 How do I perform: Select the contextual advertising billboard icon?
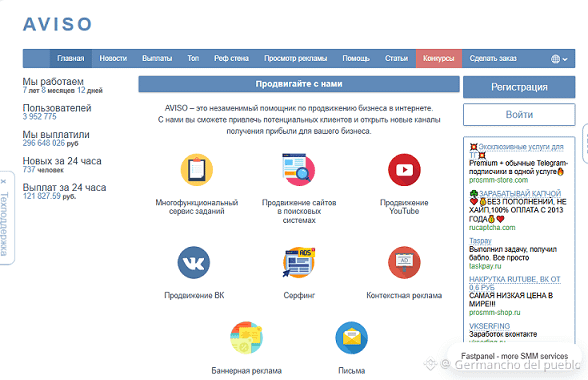[x=404, y=263]
